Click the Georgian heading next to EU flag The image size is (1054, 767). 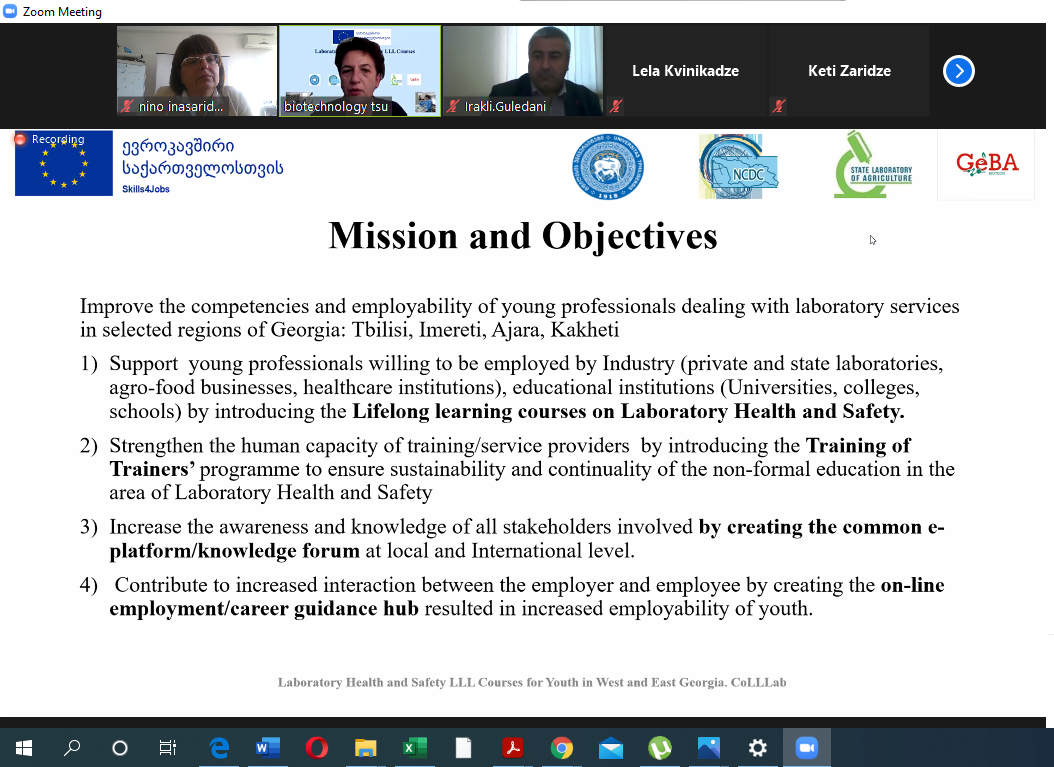tap(202, 157)
